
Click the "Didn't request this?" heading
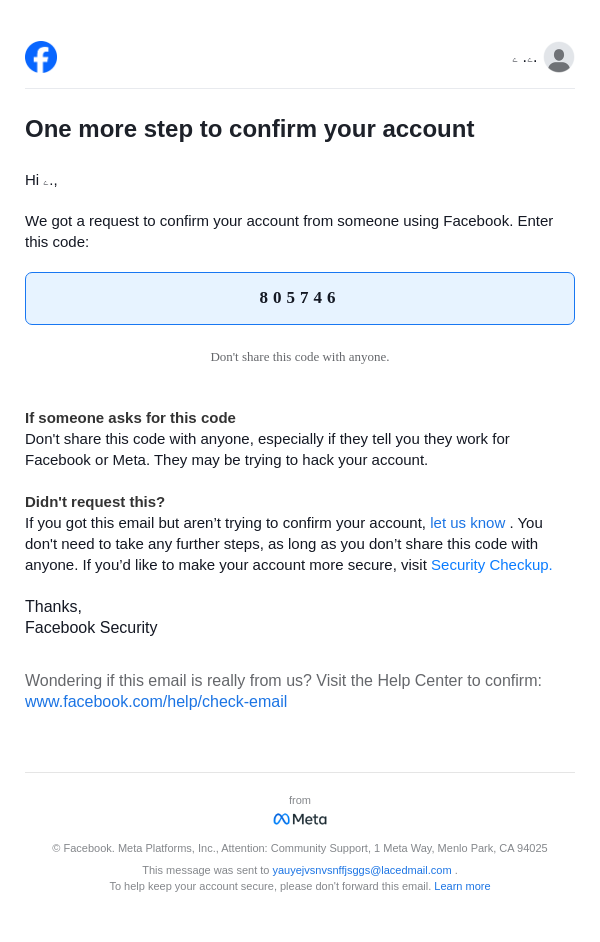click(x=95, y=501)
